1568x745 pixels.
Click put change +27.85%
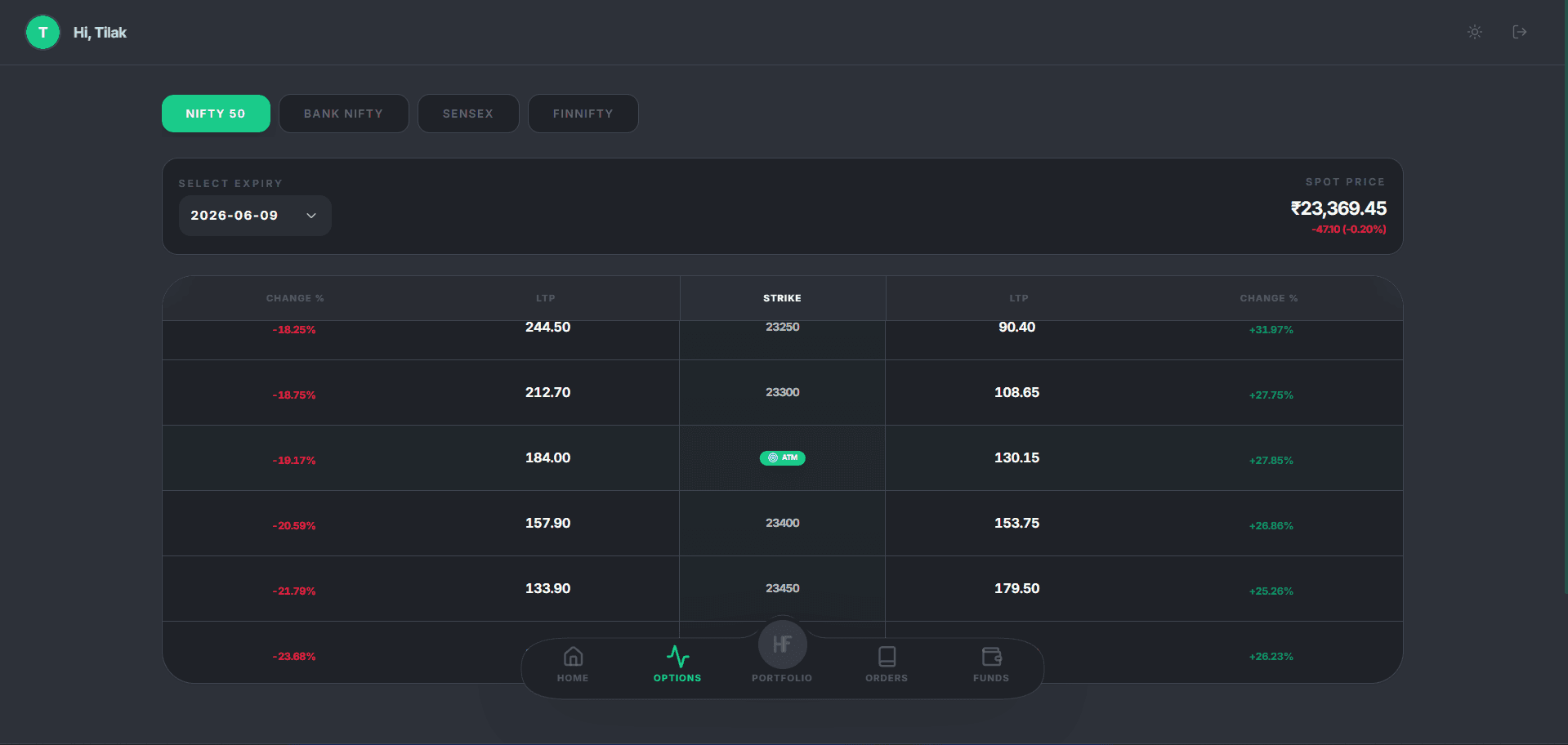(1271, 461)
